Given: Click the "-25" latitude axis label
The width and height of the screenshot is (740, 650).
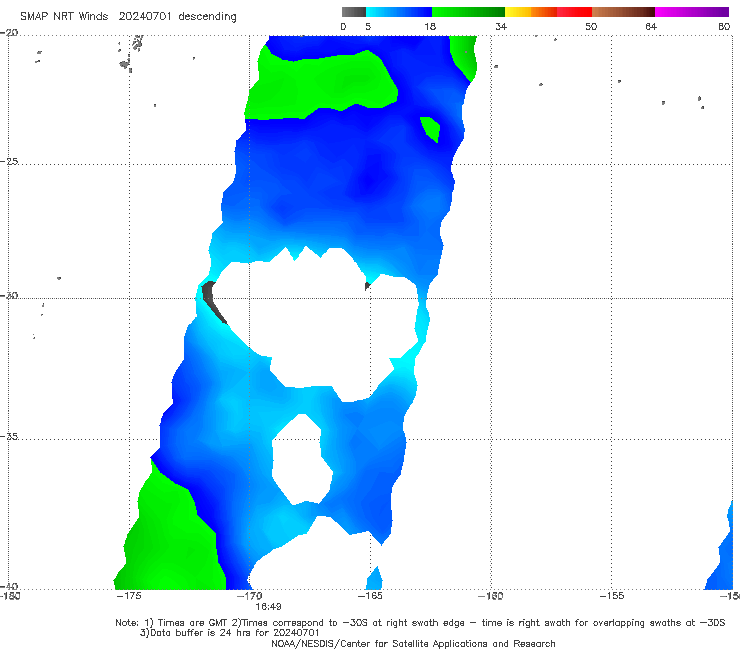Looking at the screenshot, I should coord(9,162).
